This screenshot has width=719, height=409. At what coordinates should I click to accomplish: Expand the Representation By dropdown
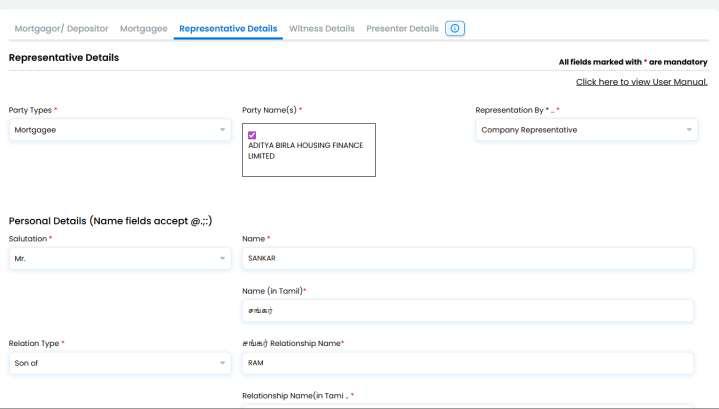[586, 130]
